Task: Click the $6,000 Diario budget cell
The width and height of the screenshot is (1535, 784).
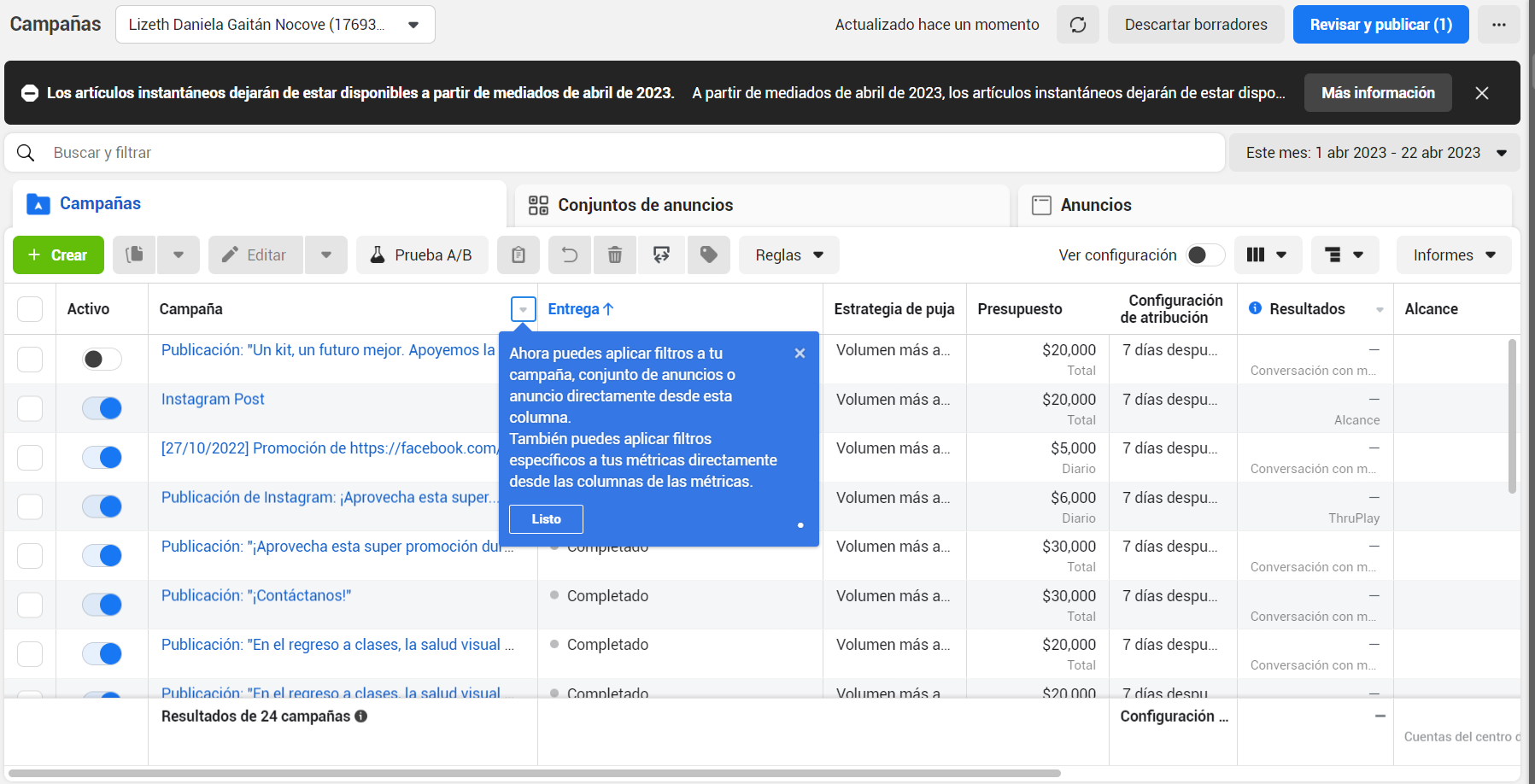Action: pos(1038,507)
